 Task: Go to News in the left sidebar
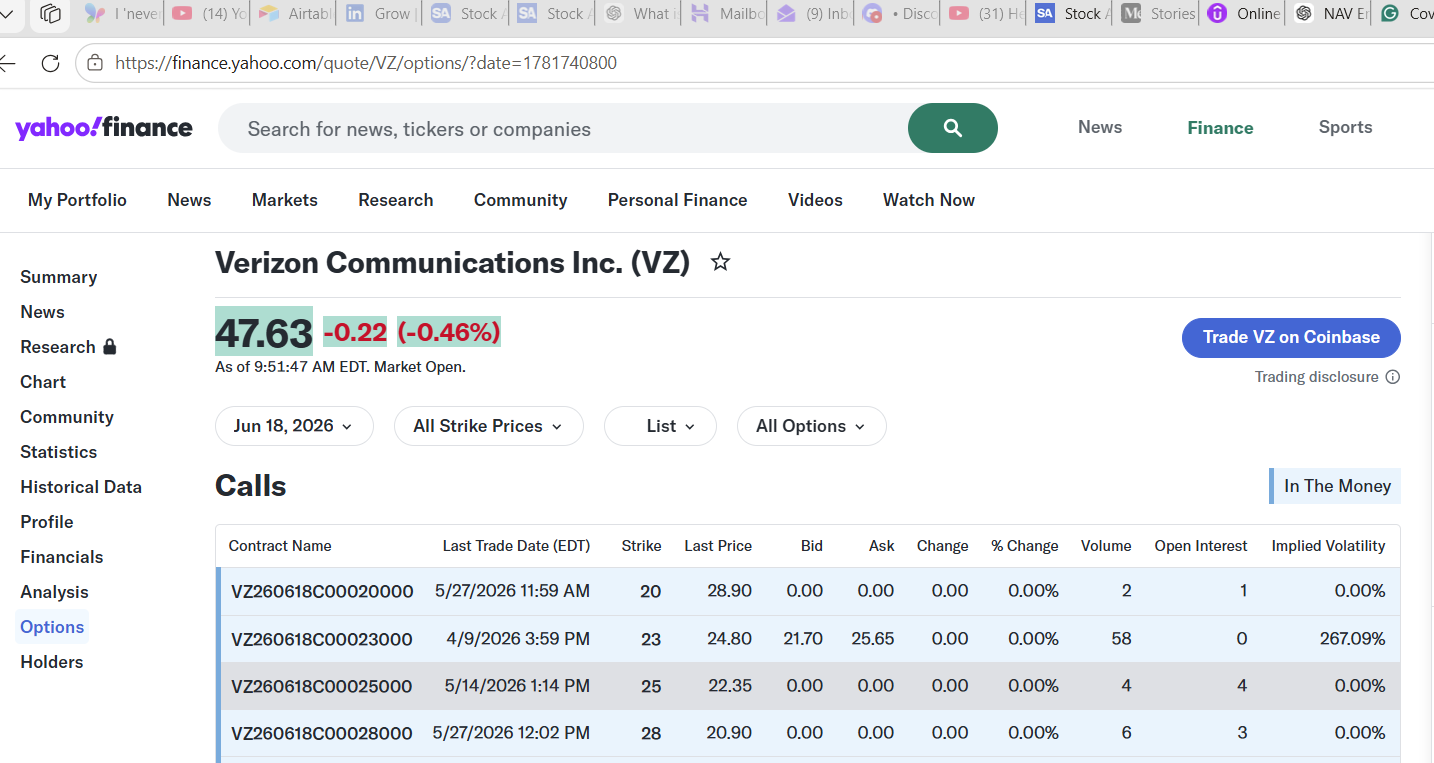coord(42,312)
